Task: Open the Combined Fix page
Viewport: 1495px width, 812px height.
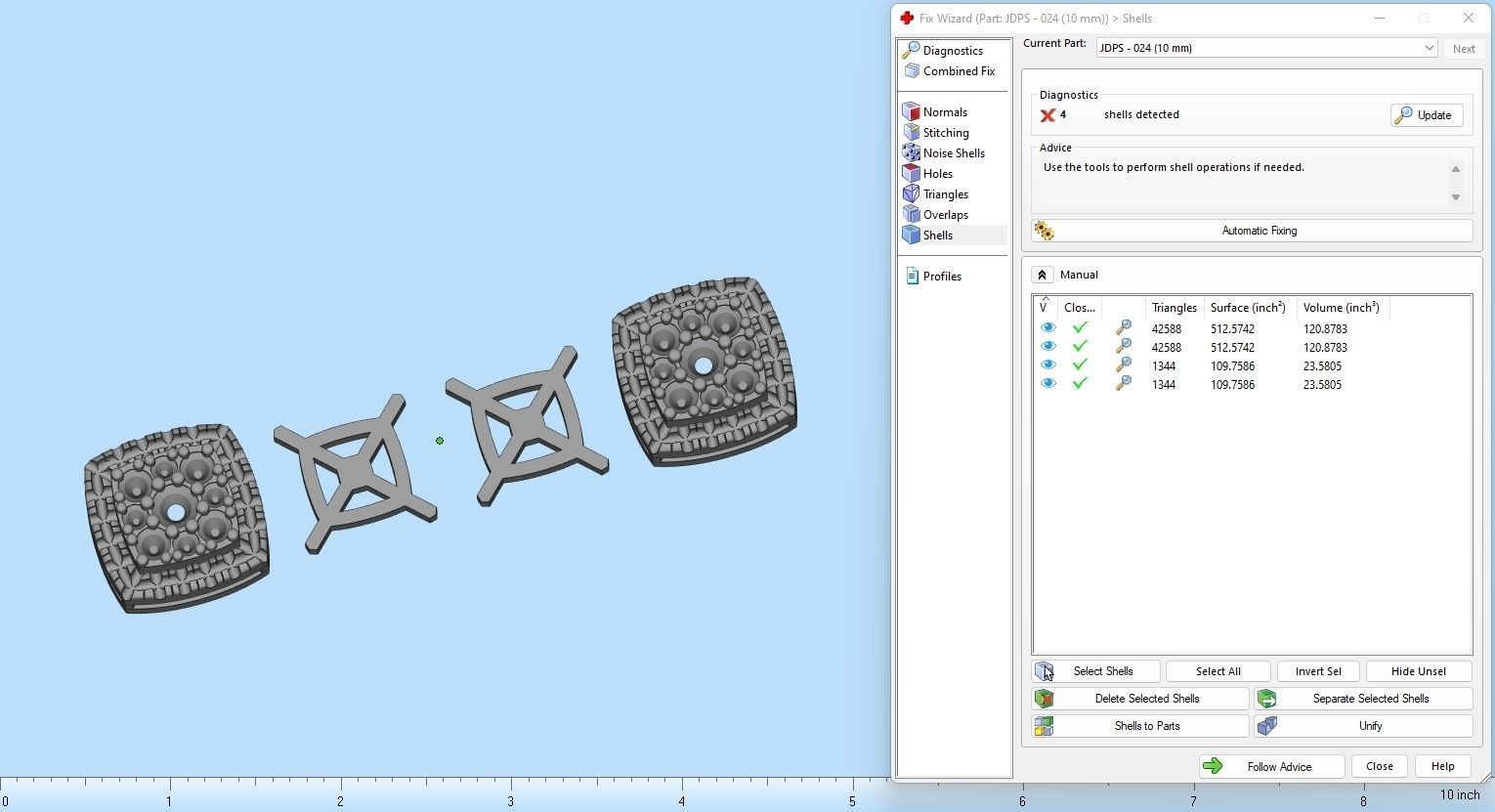Action: point(950,71)
